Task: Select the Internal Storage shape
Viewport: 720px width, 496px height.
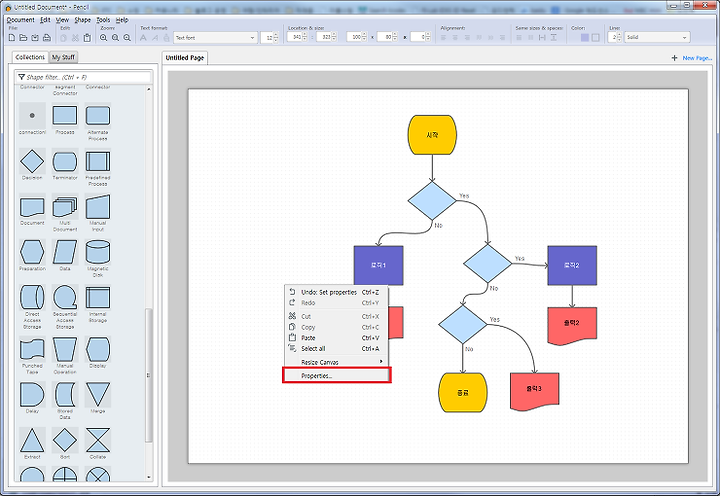Action: [x=97, y=297]
